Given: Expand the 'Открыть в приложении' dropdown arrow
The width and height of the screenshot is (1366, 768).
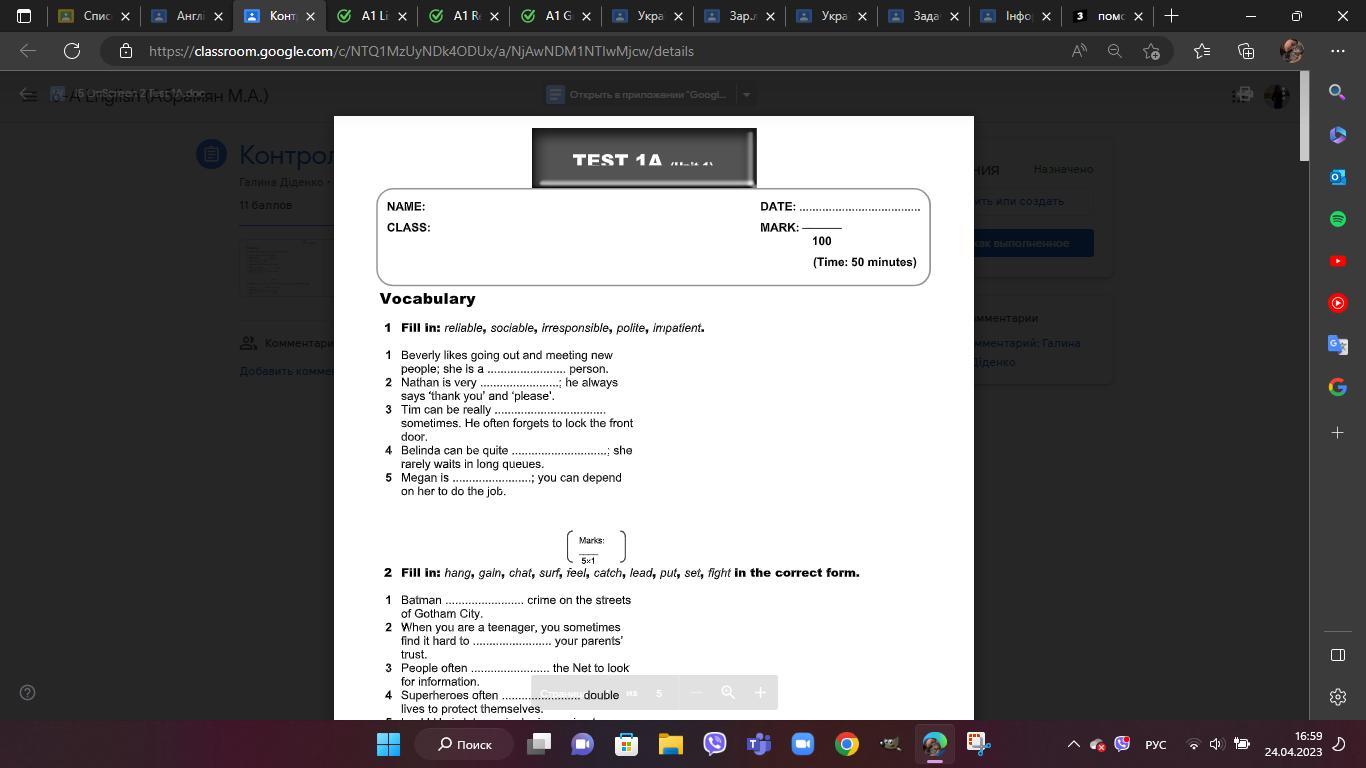Looking at the screenshot, I should (x=746, y=95).
